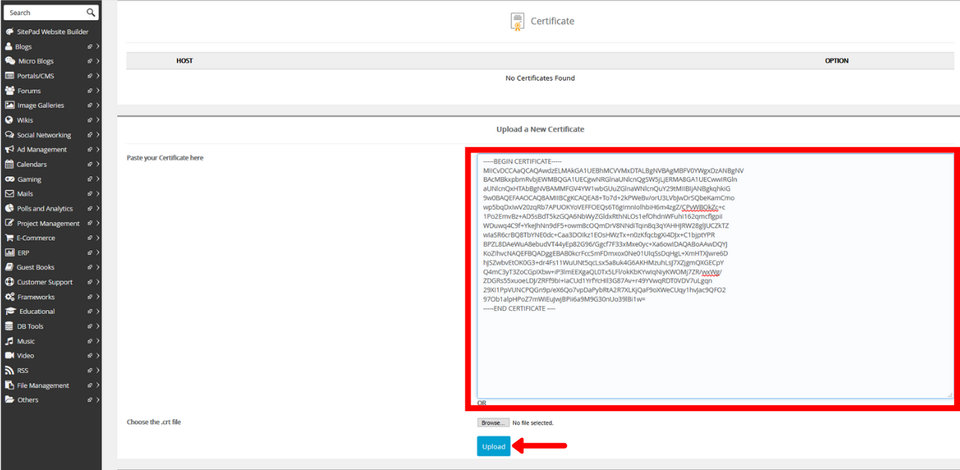Select Project Management in the sidebar
This screenshot has width=960, height=470.
48,223
